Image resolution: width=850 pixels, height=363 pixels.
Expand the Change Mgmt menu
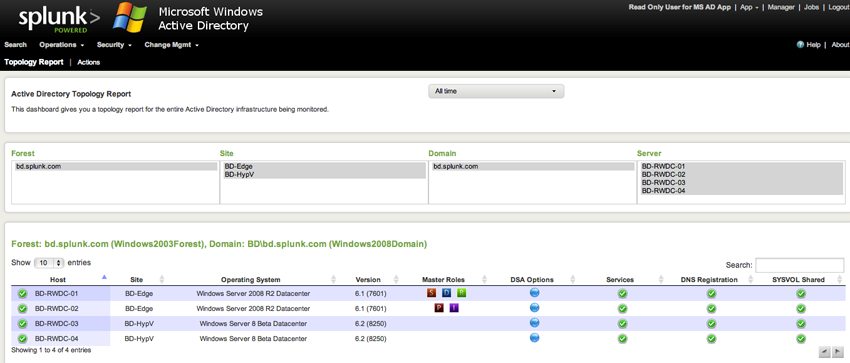(171, 45)
